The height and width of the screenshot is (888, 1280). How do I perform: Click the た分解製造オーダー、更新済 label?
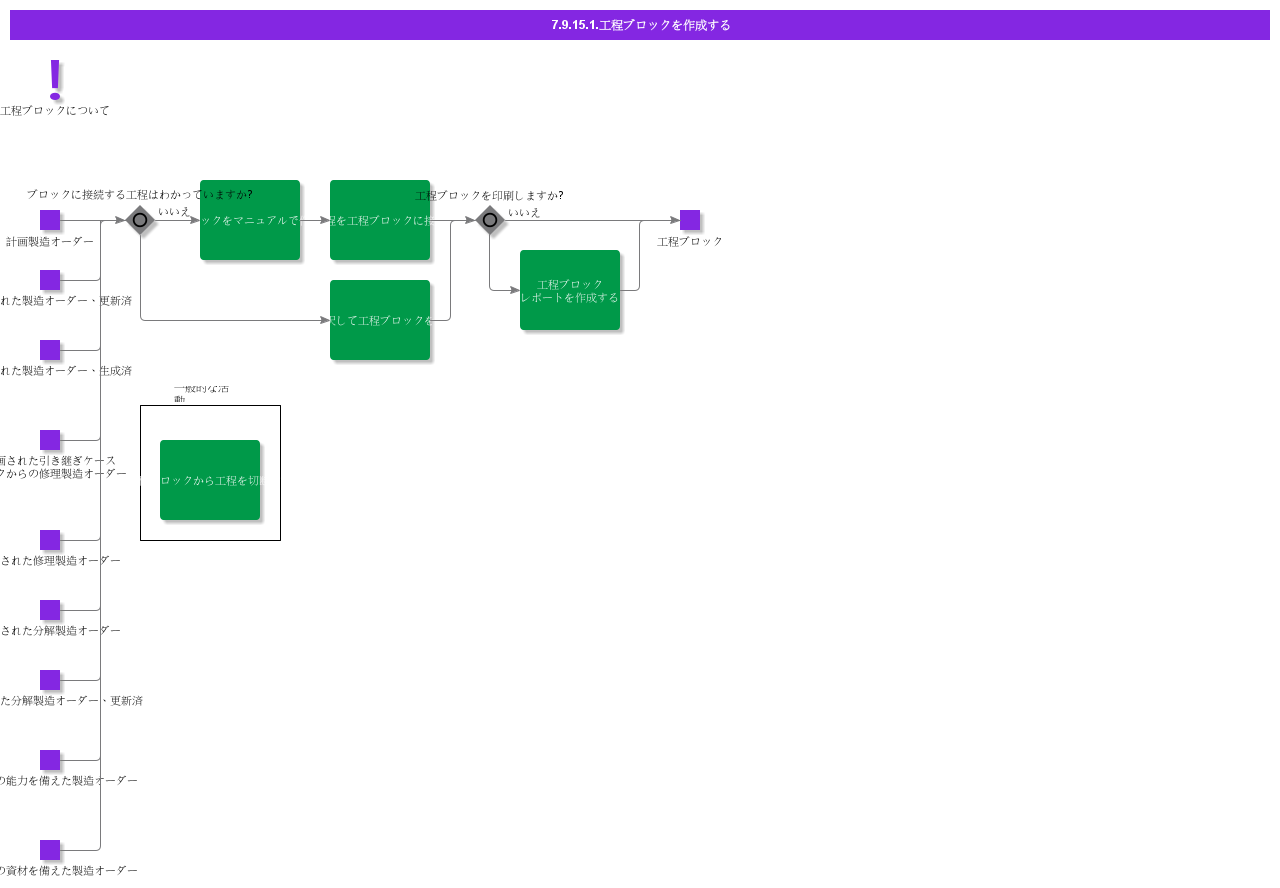click(x=71, y=701)
